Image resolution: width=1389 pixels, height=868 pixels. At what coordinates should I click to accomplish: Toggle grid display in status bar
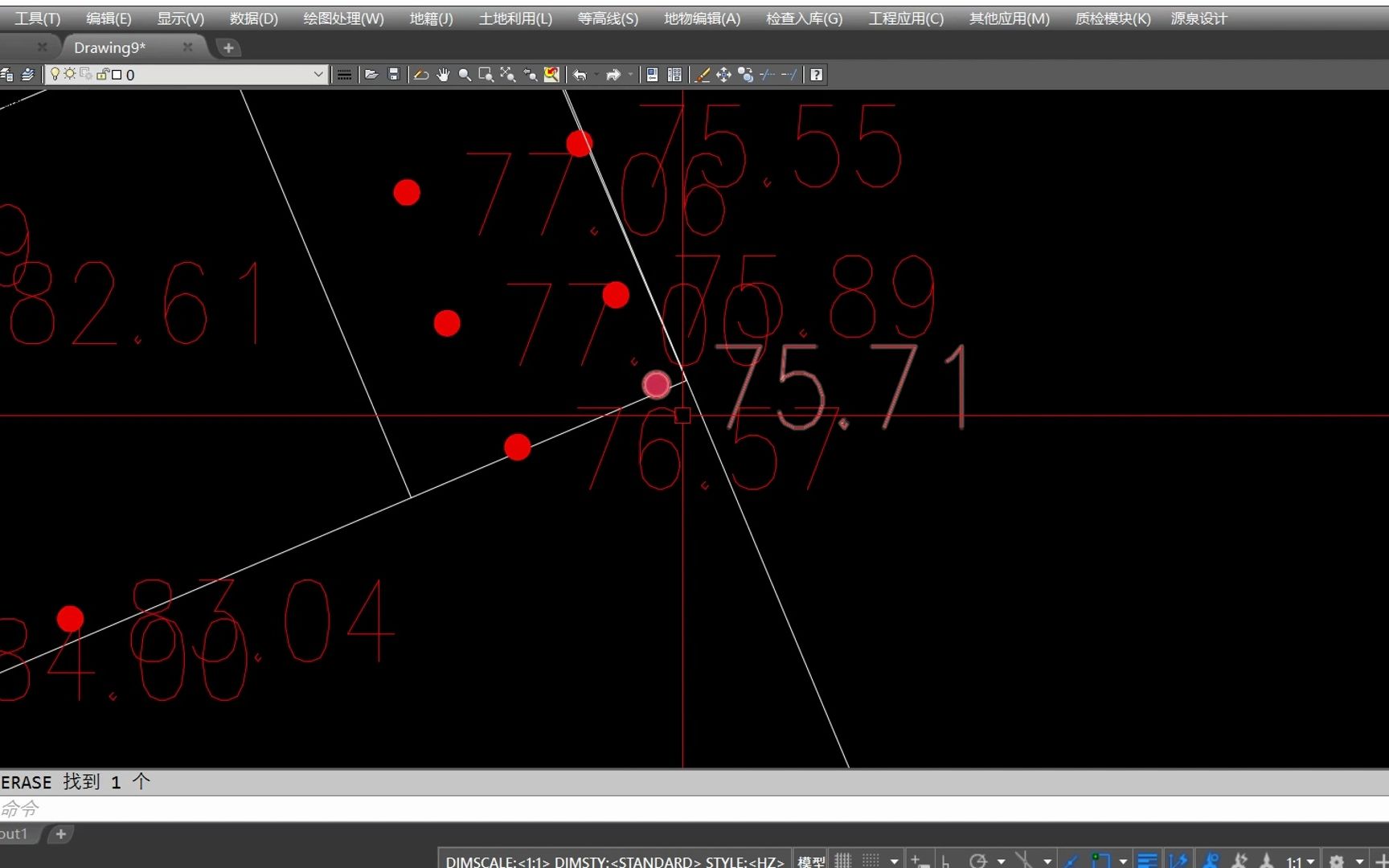coord(842,861)
